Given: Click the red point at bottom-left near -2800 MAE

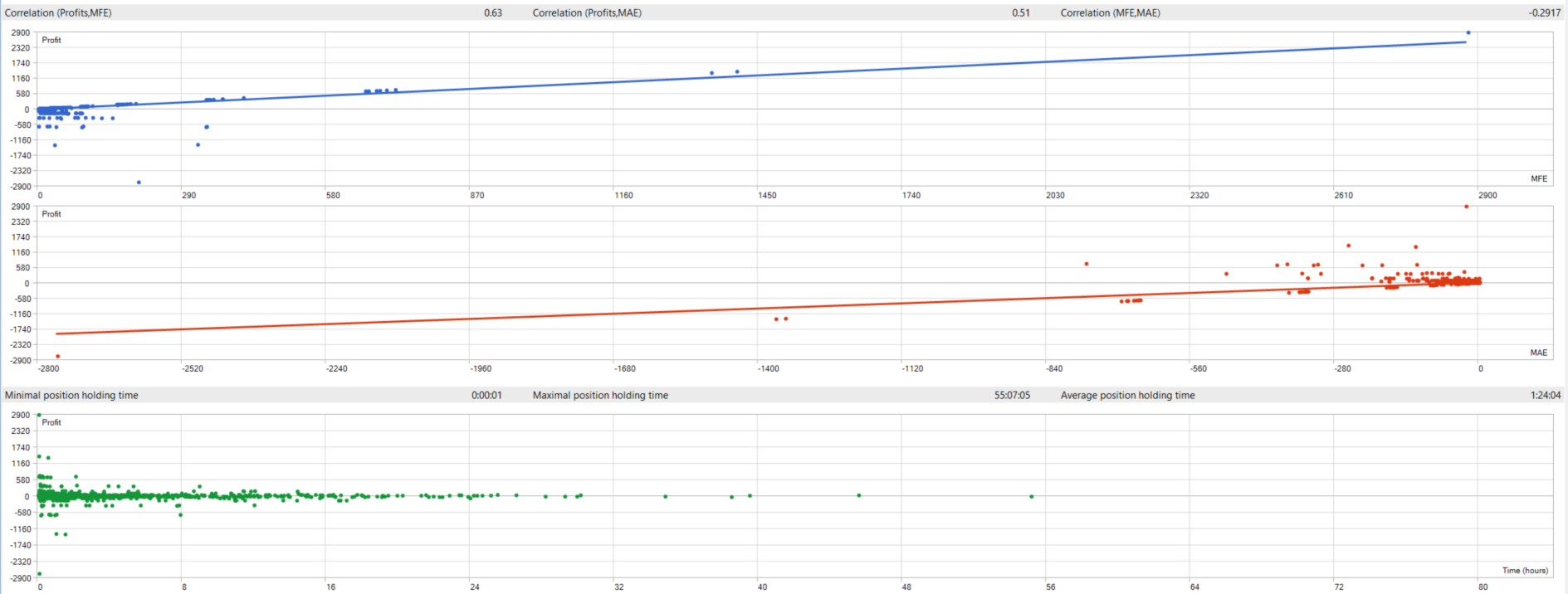Looking at the screenshot, I should click(x=57, y=356).
